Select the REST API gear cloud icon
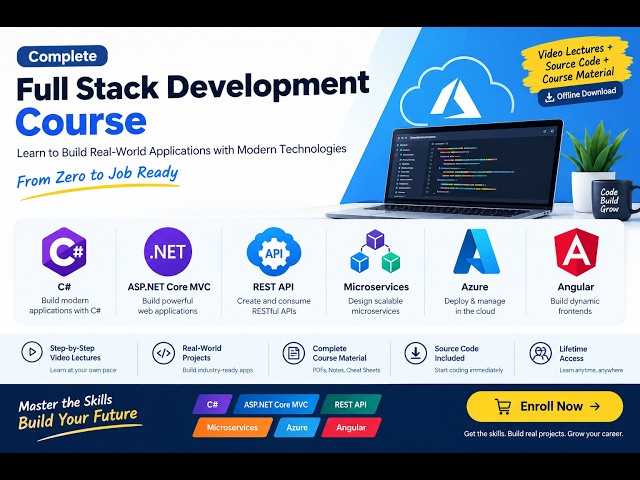 tap(273, 252)
